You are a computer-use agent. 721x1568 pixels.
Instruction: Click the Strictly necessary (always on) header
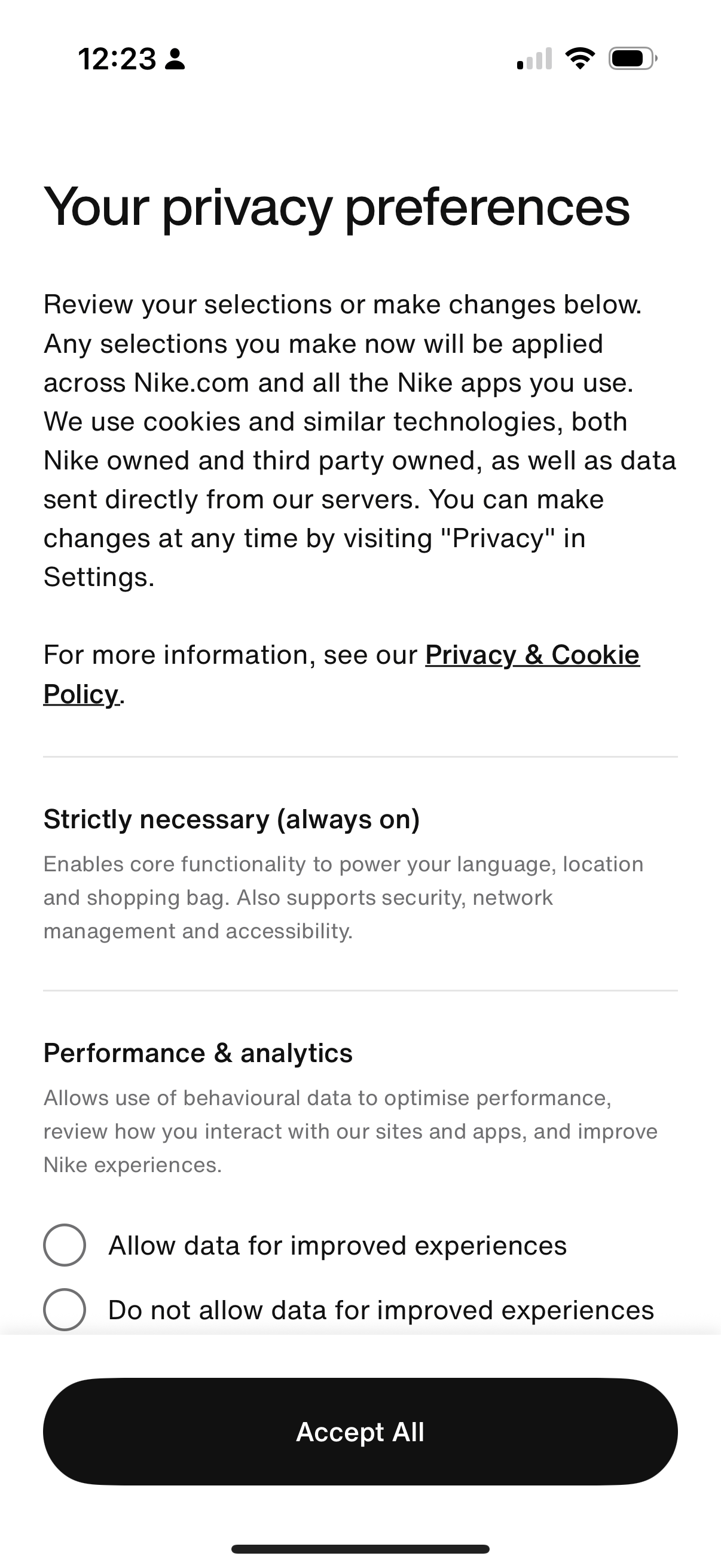tap(231, 819)
